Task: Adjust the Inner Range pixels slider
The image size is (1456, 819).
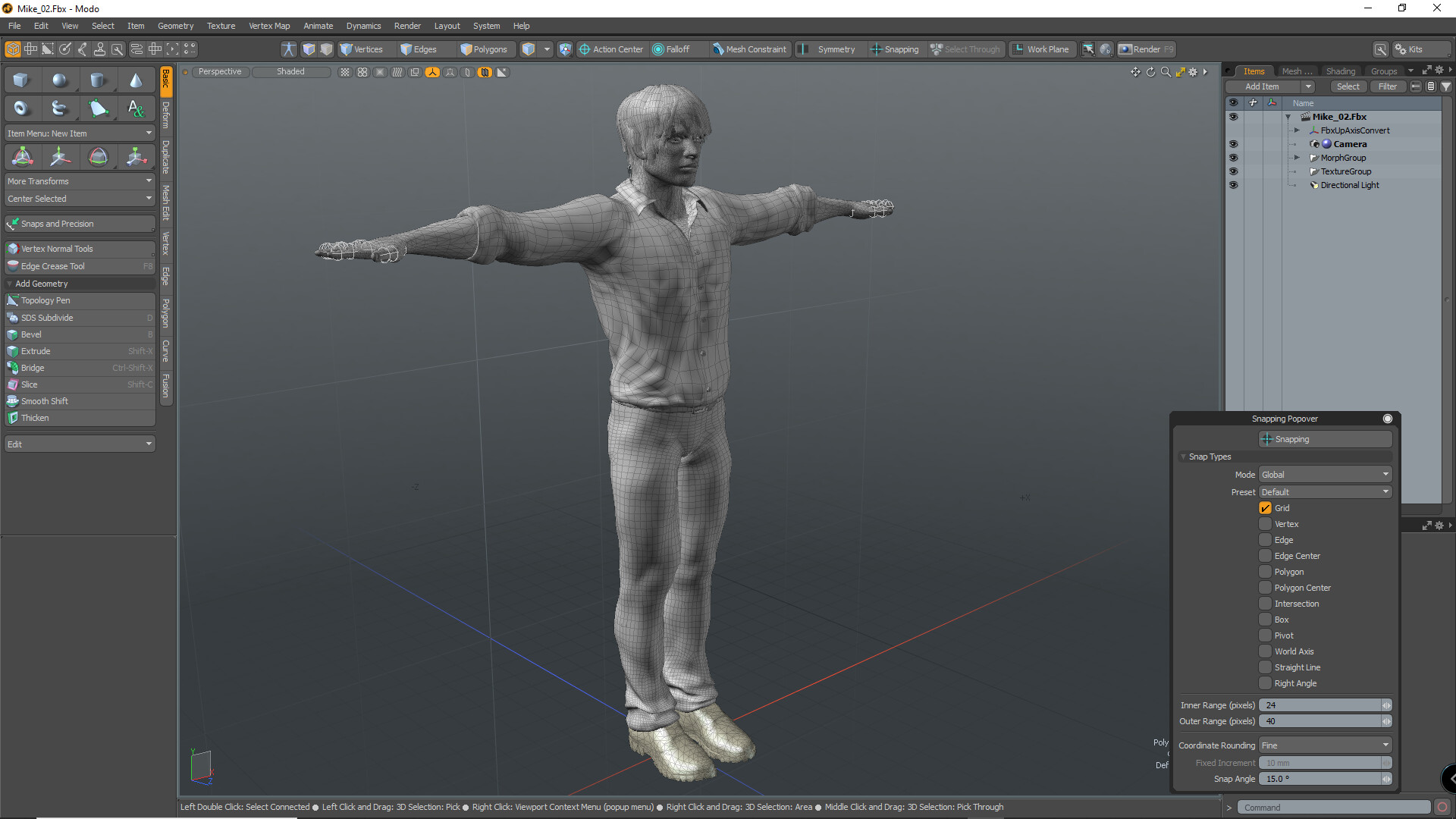Action: point(1323,704)
